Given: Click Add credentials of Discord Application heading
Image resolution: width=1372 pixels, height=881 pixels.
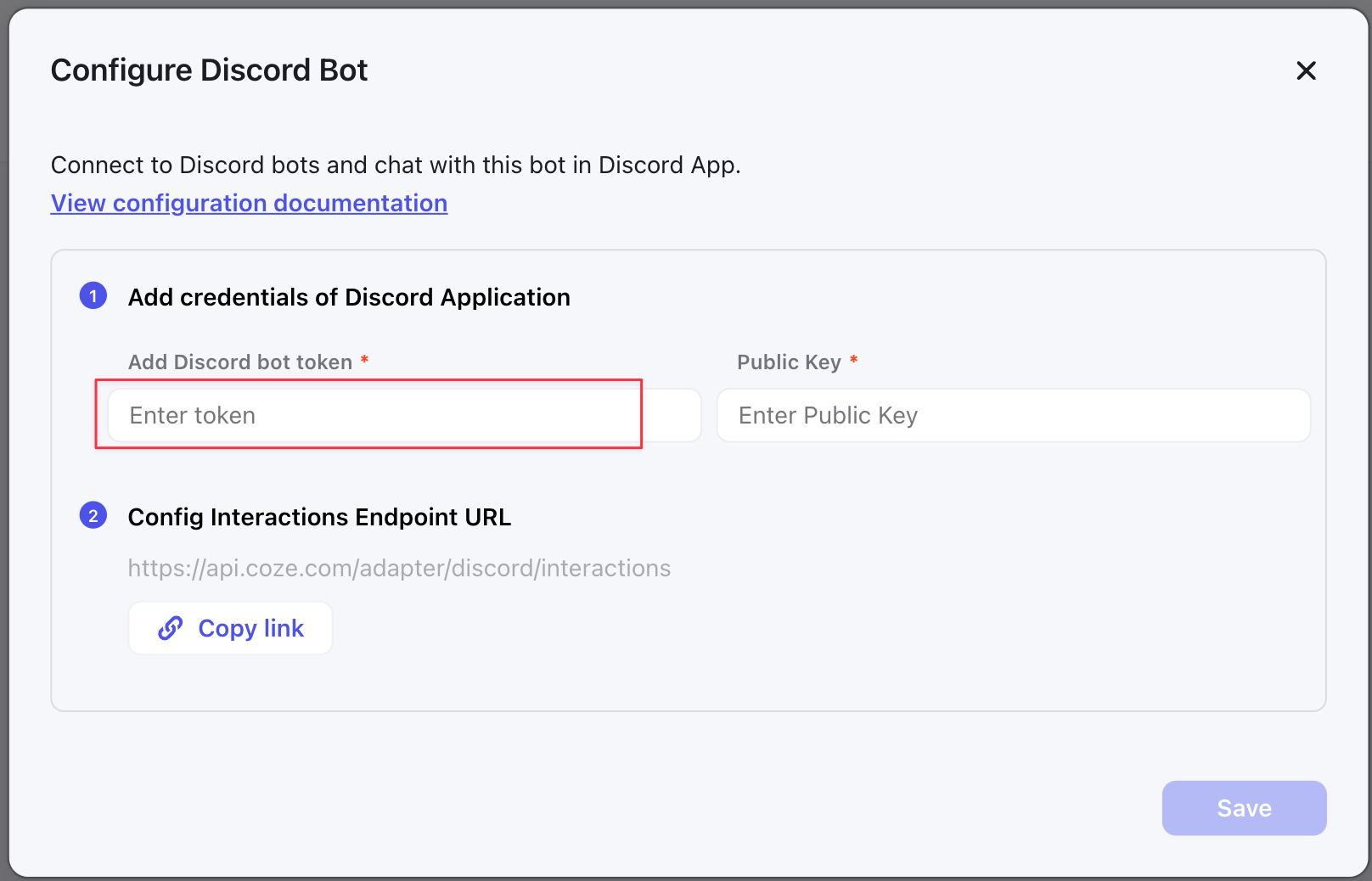Looking at the screenshot, I should pos(349,297).
